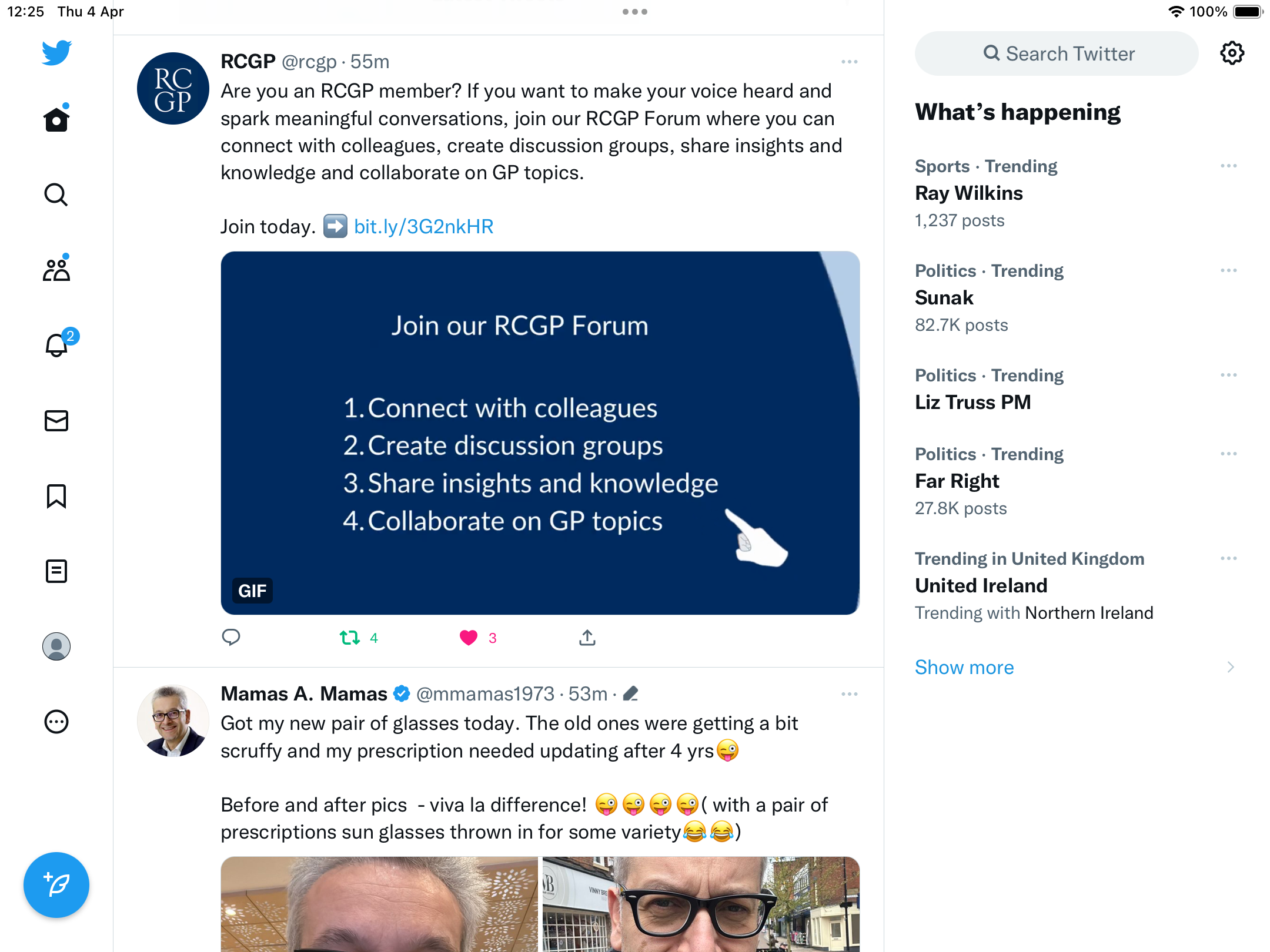The image size is (1270, 952).
Task: Share the RCGP tweet
Action: tap(587, 638)
